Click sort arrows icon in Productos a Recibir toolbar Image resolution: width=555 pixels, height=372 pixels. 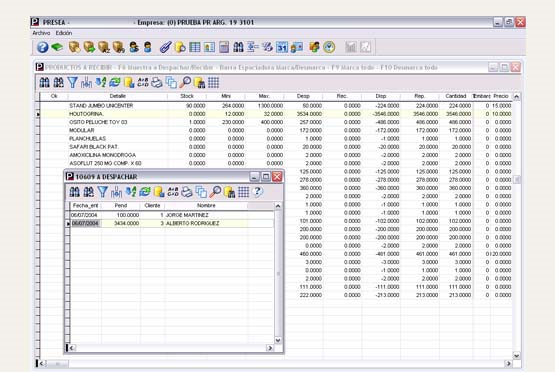[101, 82]
